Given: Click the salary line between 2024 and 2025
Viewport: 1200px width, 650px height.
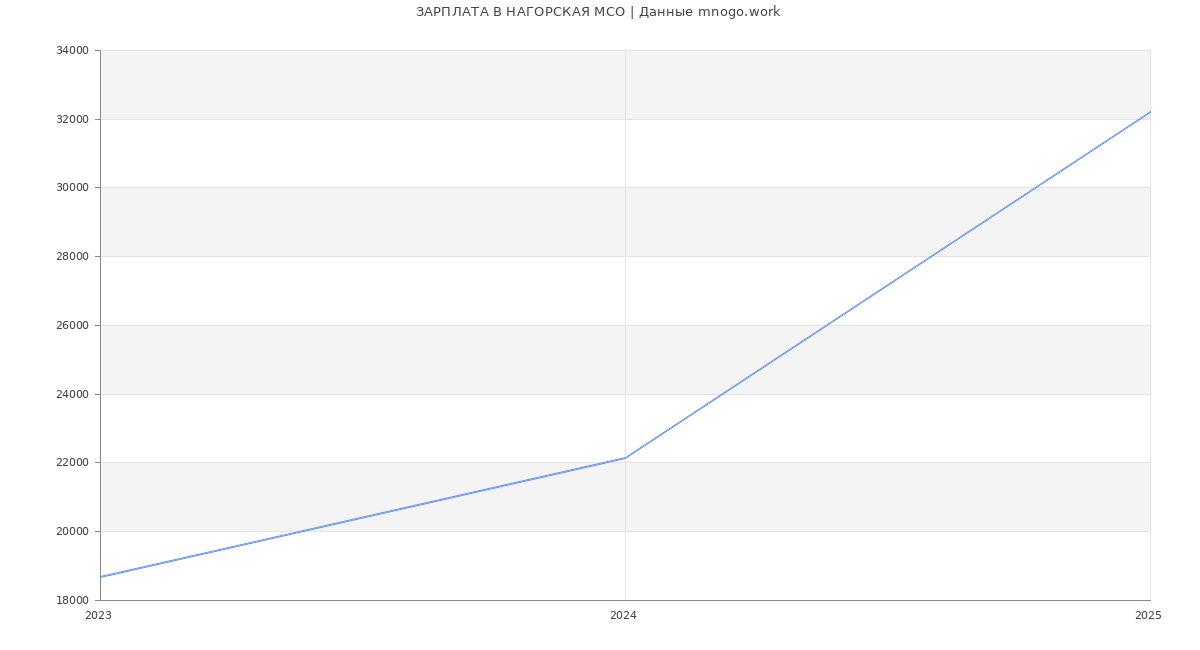Looking at the screenshot, I should click(x=887, y=285).
